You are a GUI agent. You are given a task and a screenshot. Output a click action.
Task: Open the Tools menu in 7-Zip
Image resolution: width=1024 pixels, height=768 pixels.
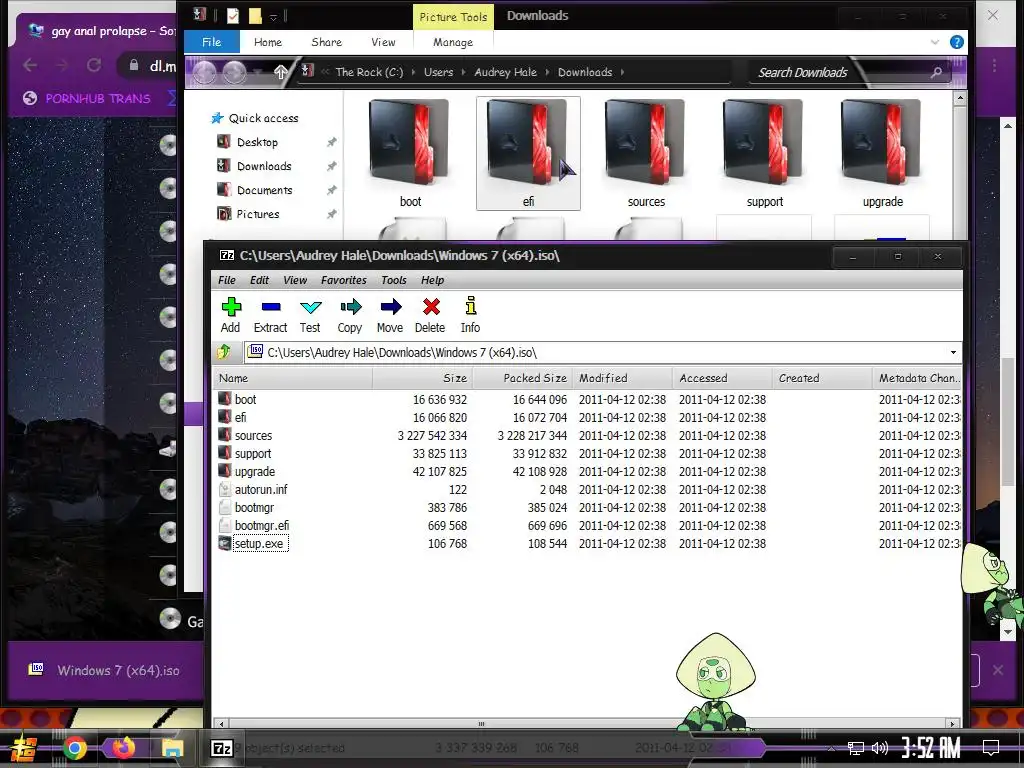pos(394,280)
